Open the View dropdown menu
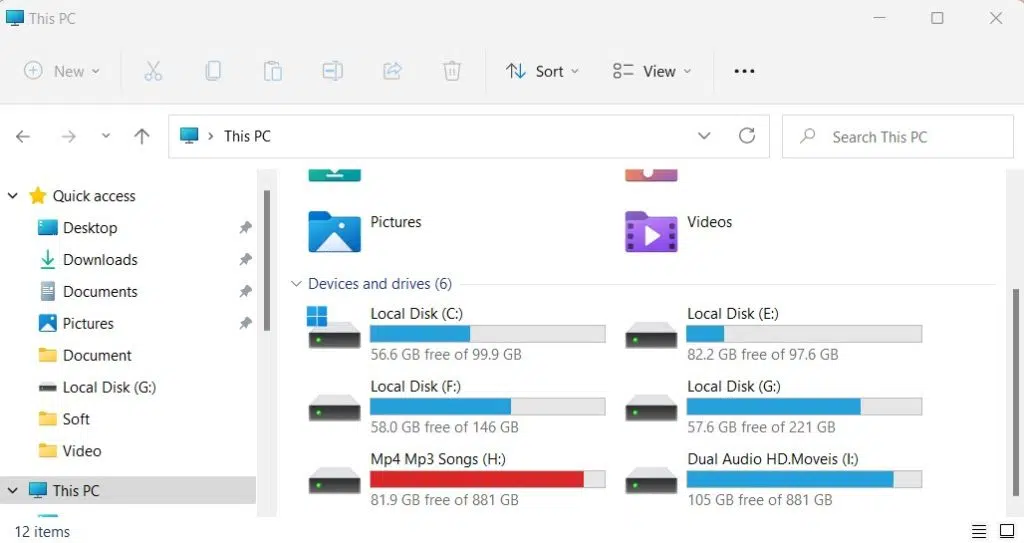The width and height of the screenshot is (1024, 543). 652,71
